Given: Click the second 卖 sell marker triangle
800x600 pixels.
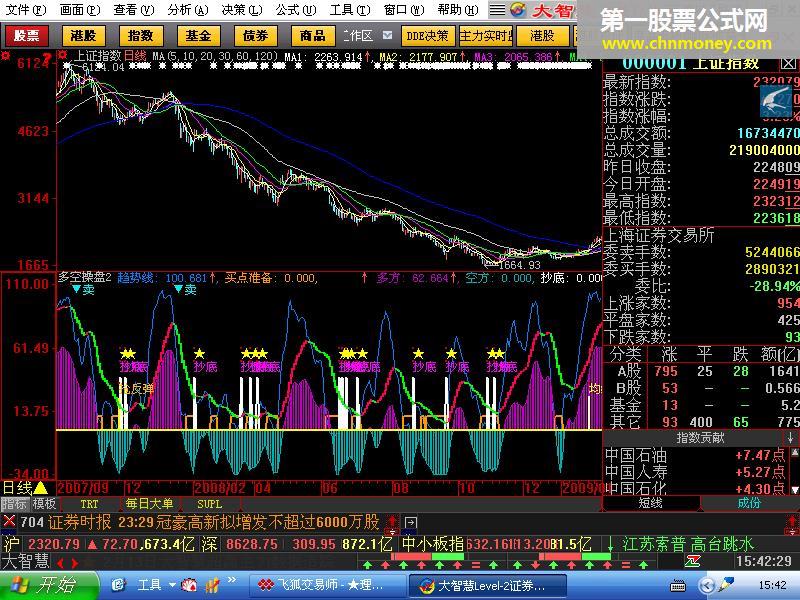Looking at the screenshot, I should (x=179, y=289).
